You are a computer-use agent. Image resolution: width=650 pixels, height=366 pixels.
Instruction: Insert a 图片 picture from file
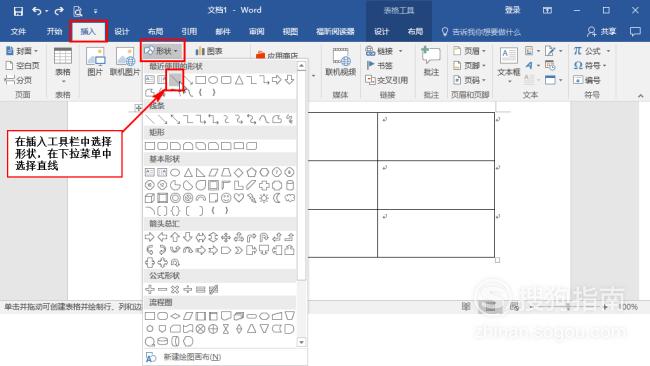pyautogui.click(x=95, y=61)
